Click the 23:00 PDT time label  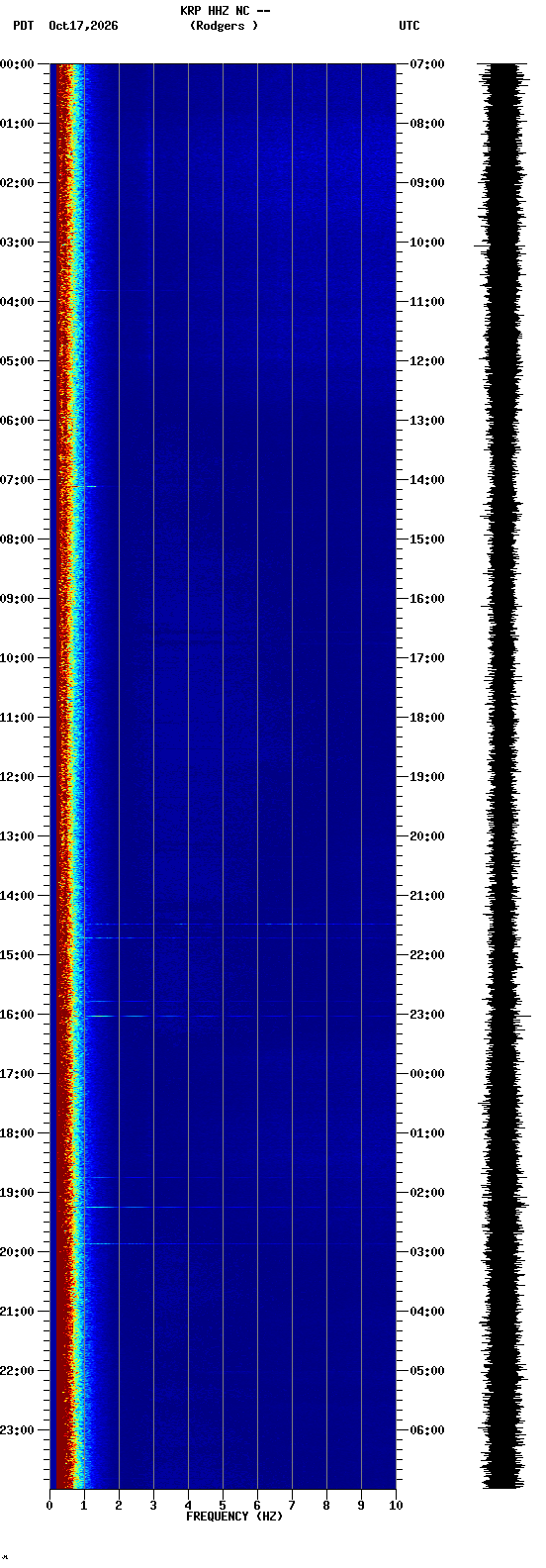[x=17, y=1430]
